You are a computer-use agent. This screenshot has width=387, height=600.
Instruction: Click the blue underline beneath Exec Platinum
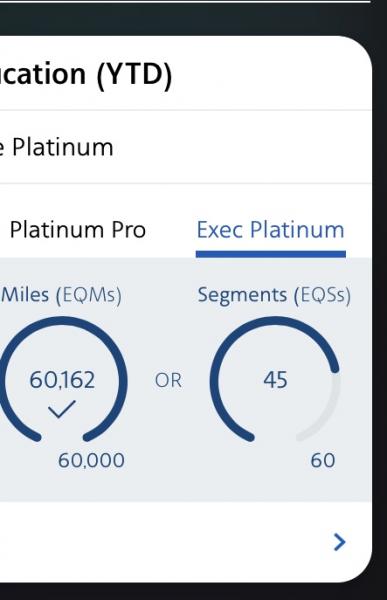click(271, 254)
